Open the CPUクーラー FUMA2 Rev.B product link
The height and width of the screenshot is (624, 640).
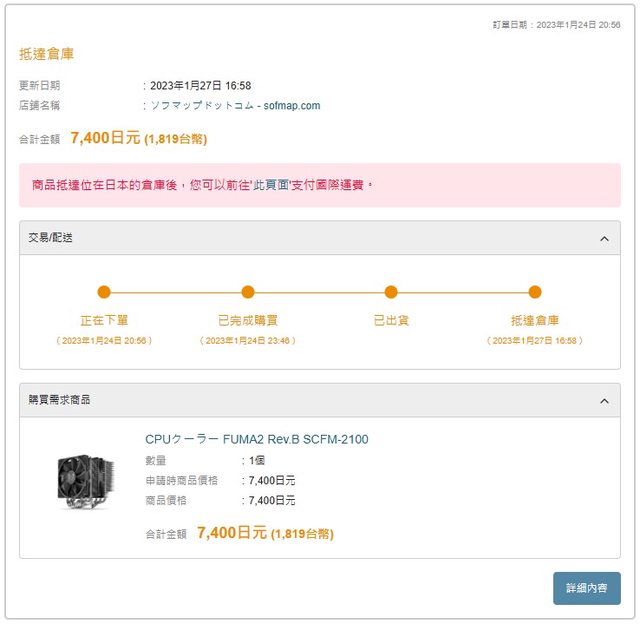257,439
